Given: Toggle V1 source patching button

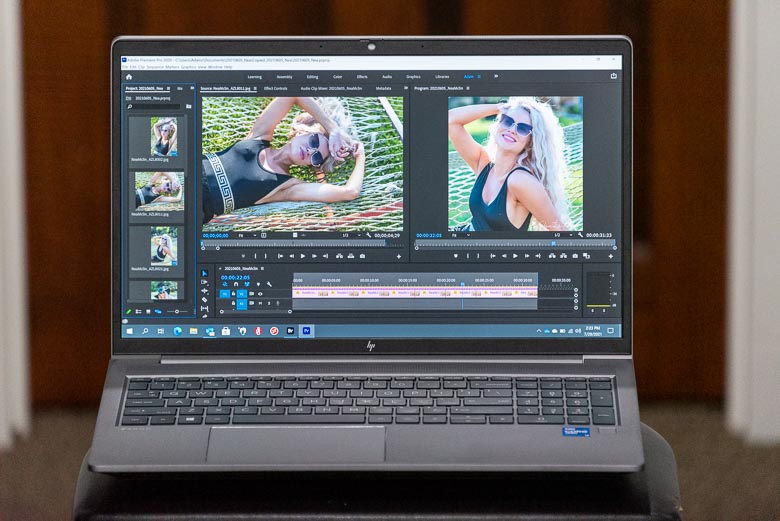Looking at the screenshot, I should pyautogui.click(x=224, y=294).
